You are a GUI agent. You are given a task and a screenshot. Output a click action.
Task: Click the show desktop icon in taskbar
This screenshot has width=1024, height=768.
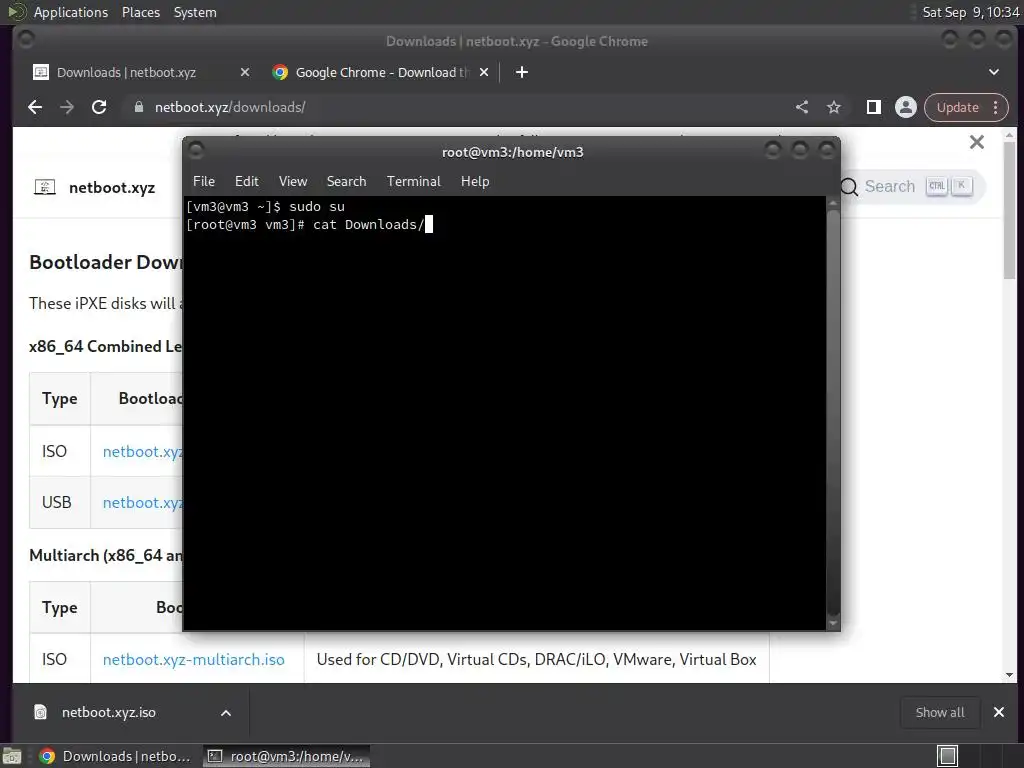(x=12, y=756)
